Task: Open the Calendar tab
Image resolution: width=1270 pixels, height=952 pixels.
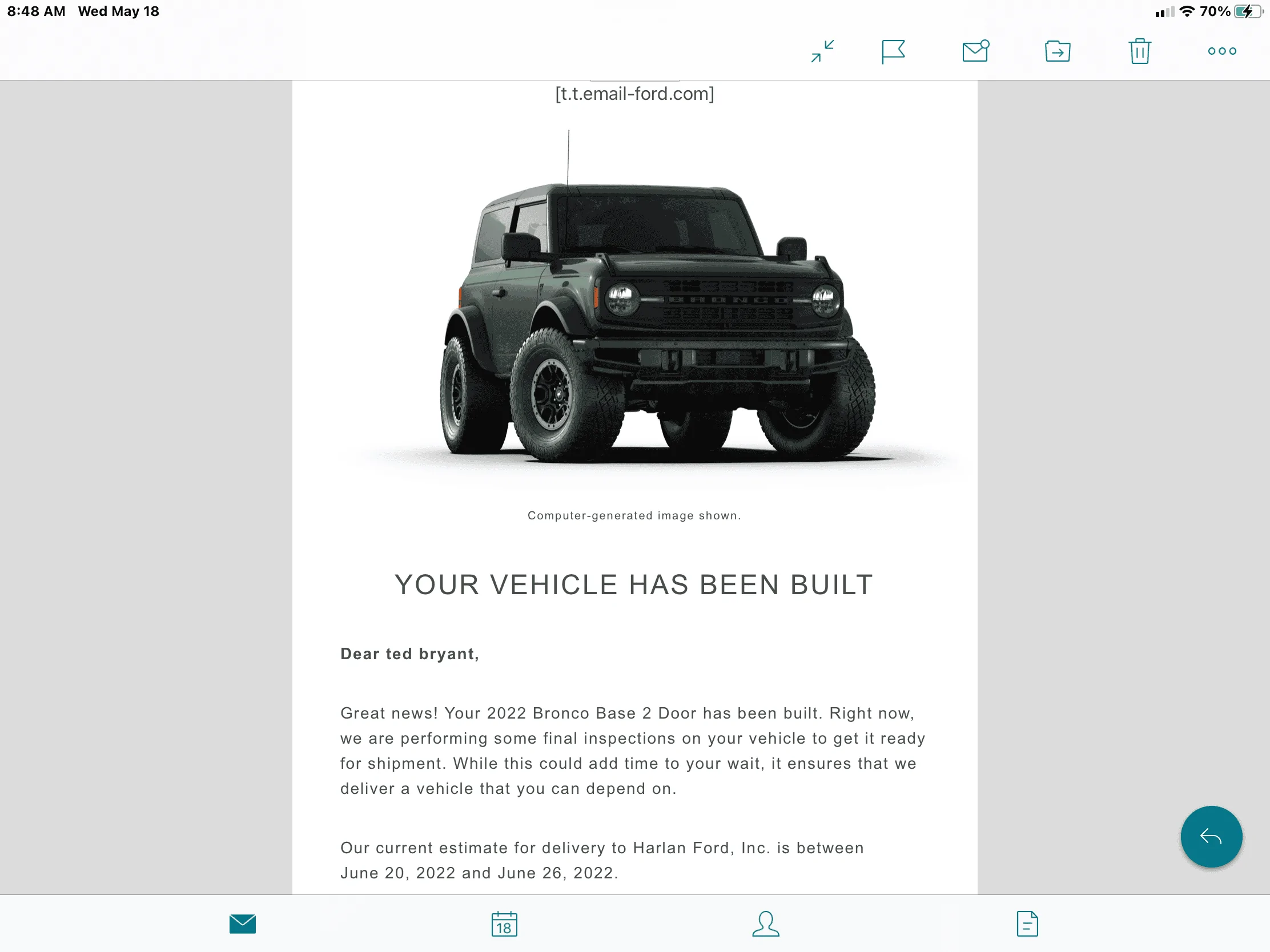Action: point(504,924)
